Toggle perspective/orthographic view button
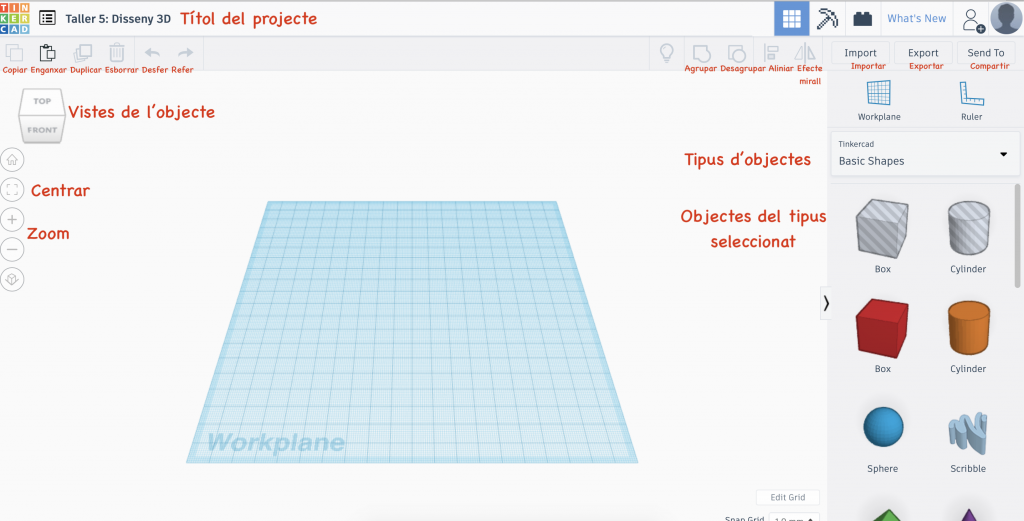 [x=12, y=280]
